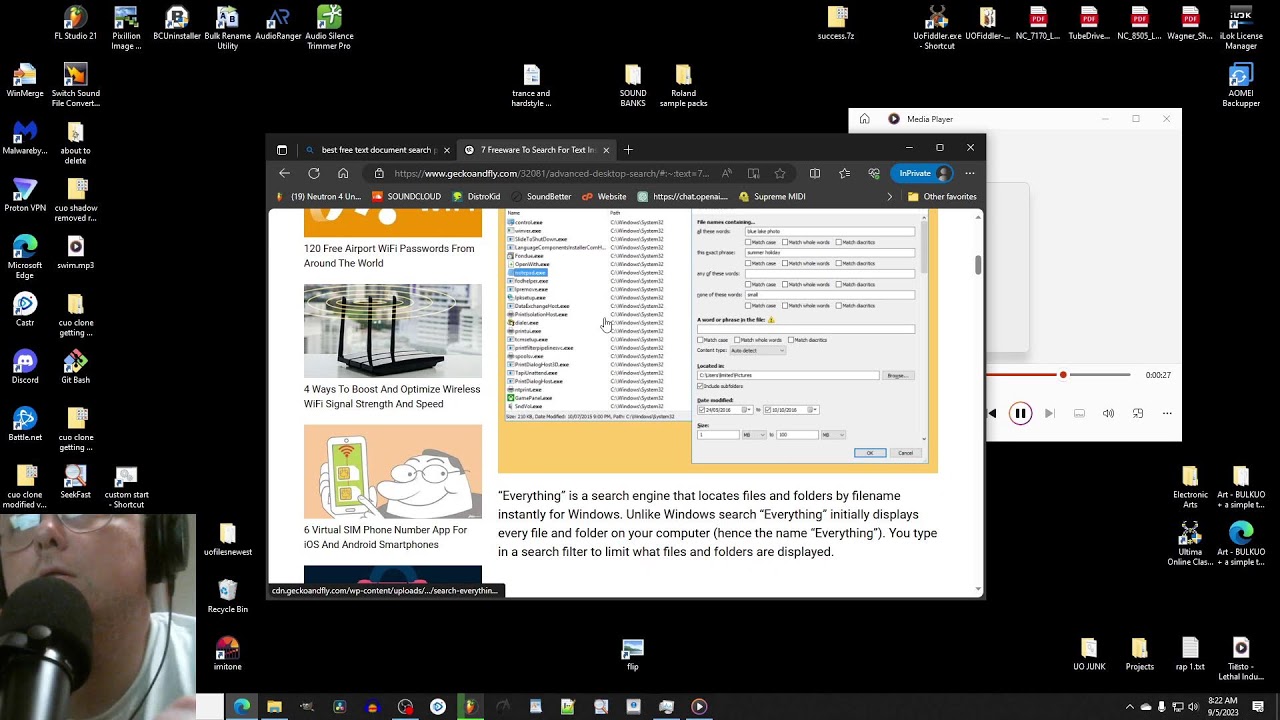Expand the bookmarks bar overflow chevron

pyautogui.click(x=890, y=197)
